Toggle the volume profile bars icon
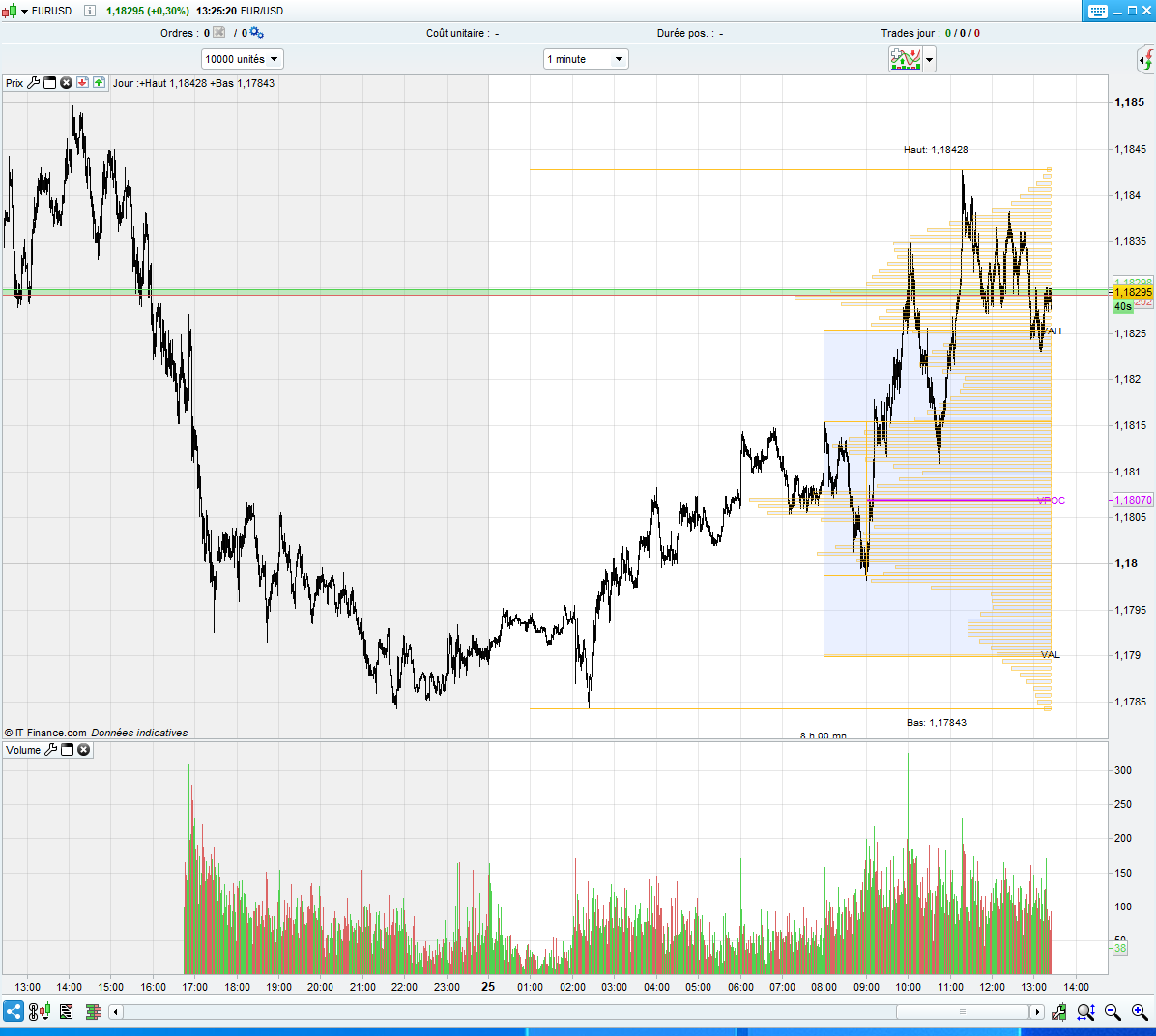Viewport: 1156px width, 1036px height. coord(93,1012)
